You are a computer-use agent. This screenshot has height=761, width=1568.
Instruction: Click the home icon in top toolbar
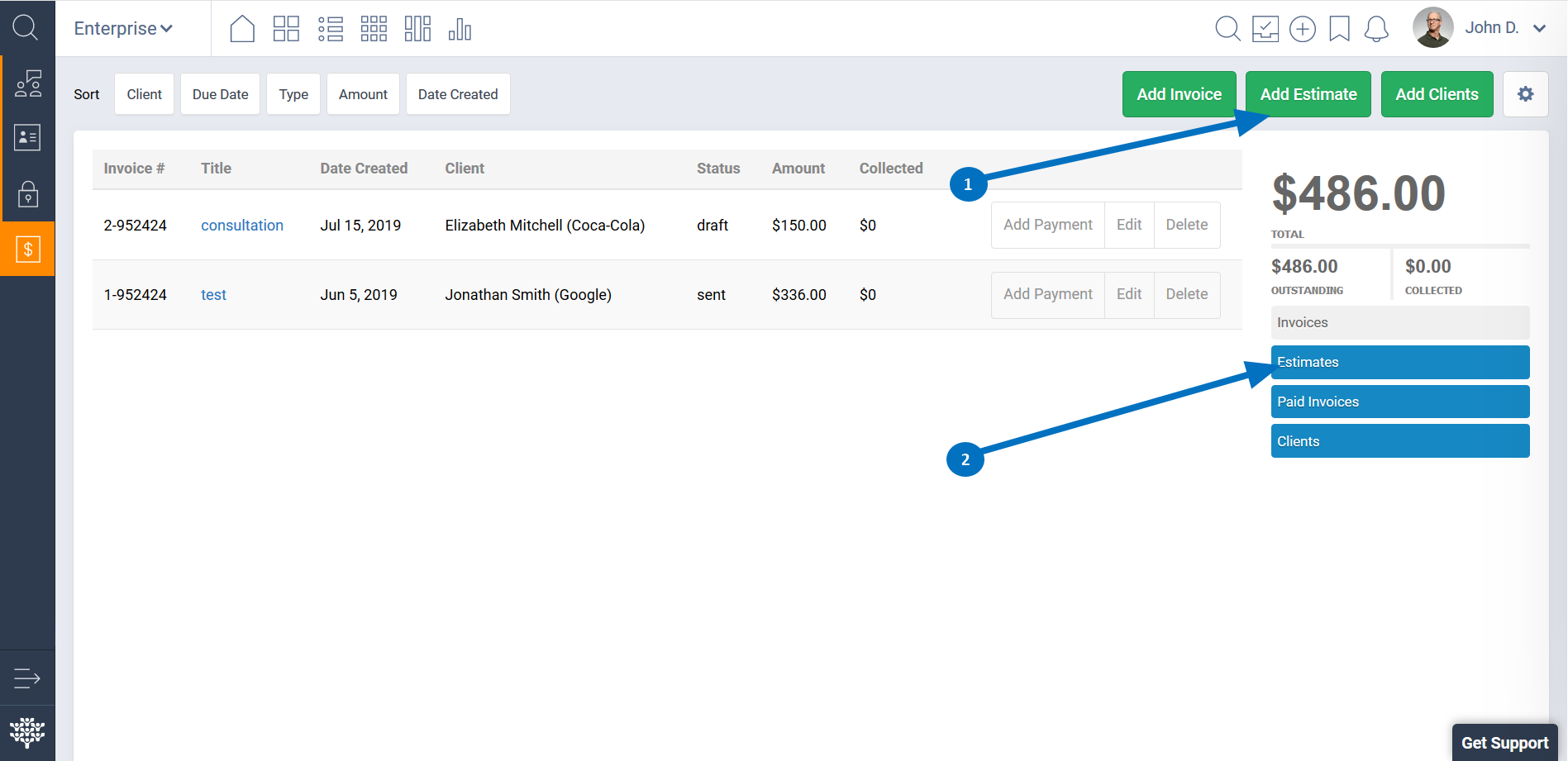coord(242,29)
